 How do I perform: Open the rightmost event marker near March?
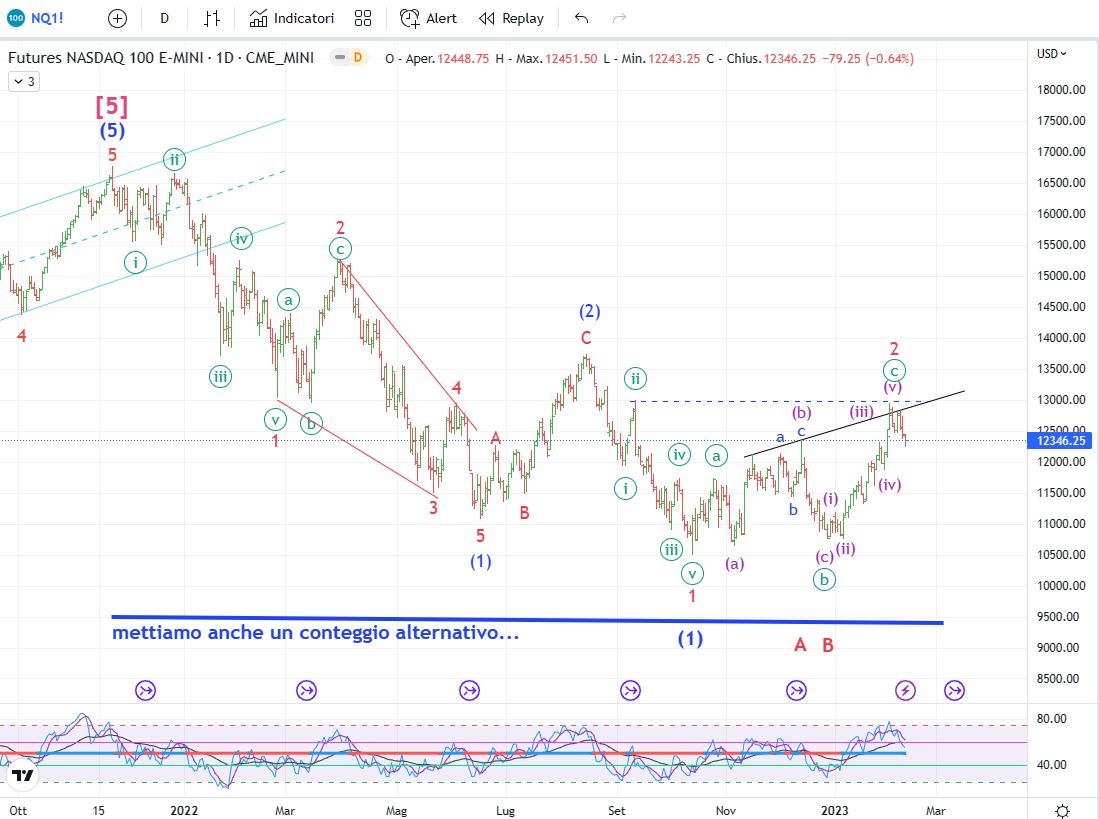954,691
